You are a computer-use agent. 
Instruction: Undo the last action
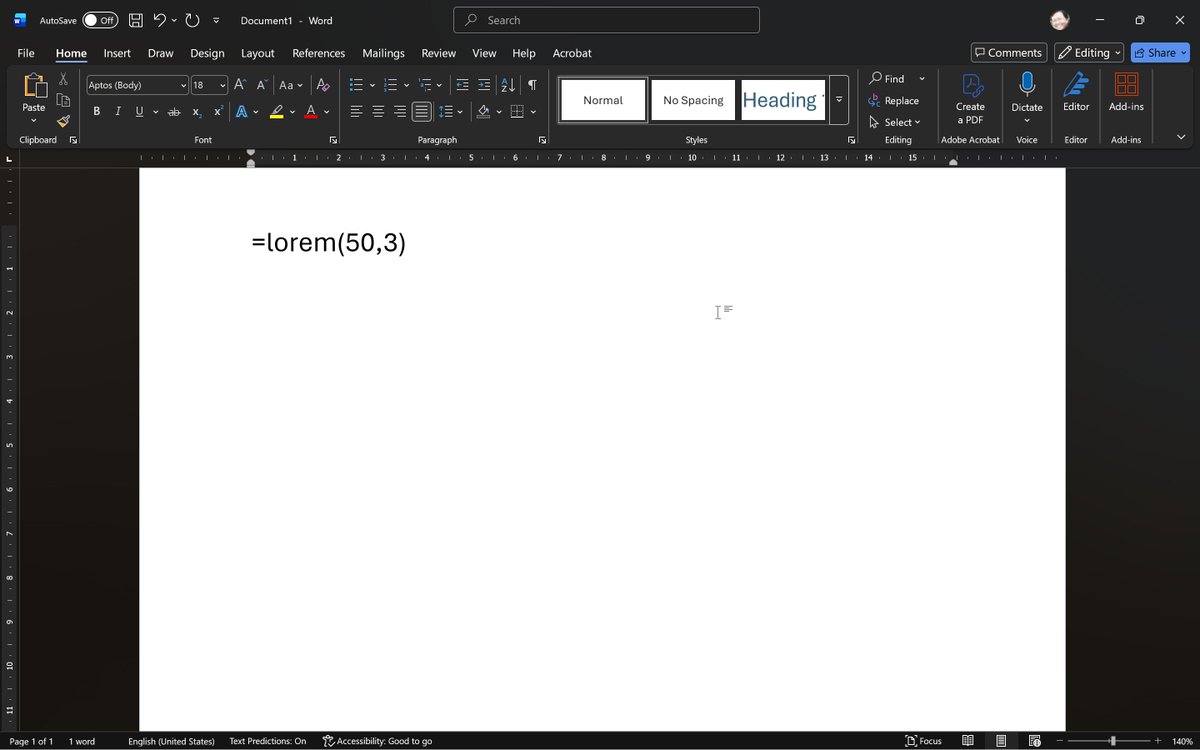pyautogui.click(x=159, y=20)
